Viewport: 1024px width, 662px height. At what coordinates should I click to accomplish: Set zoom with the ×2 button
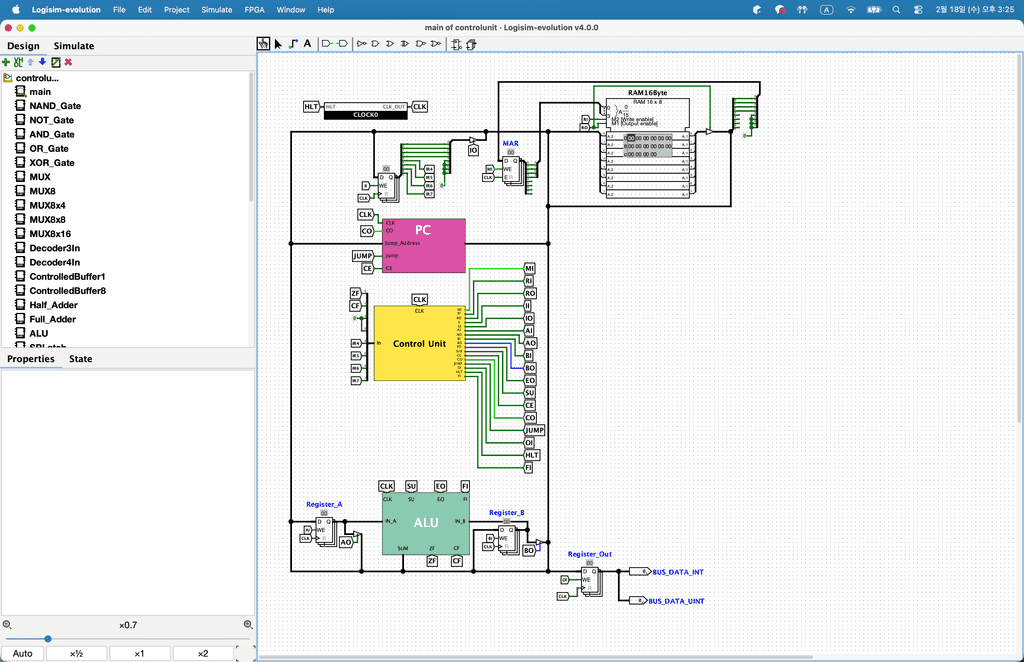[203, 654]
